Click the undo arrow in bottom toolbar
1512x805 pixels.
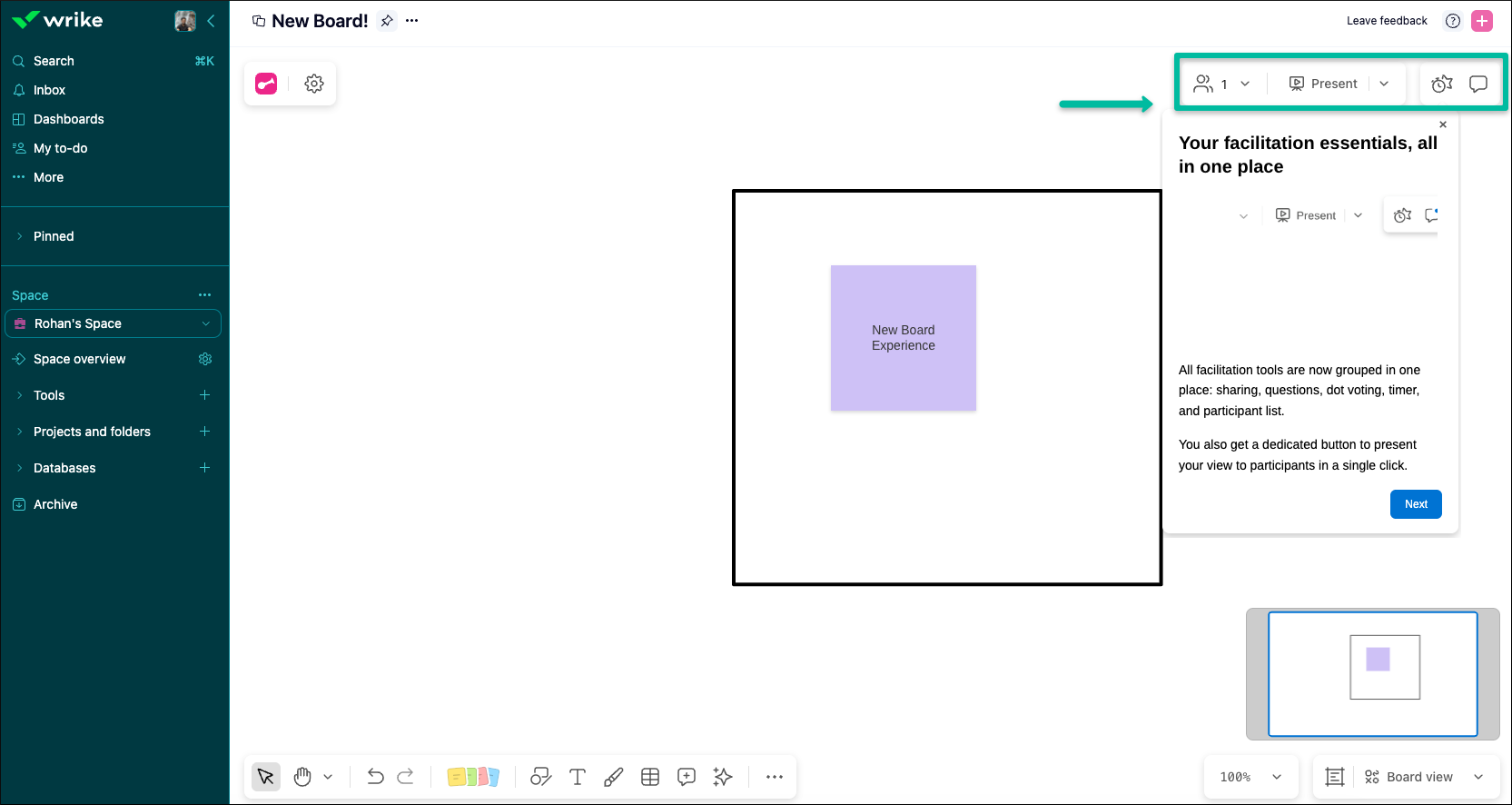[x=375, y=777]
